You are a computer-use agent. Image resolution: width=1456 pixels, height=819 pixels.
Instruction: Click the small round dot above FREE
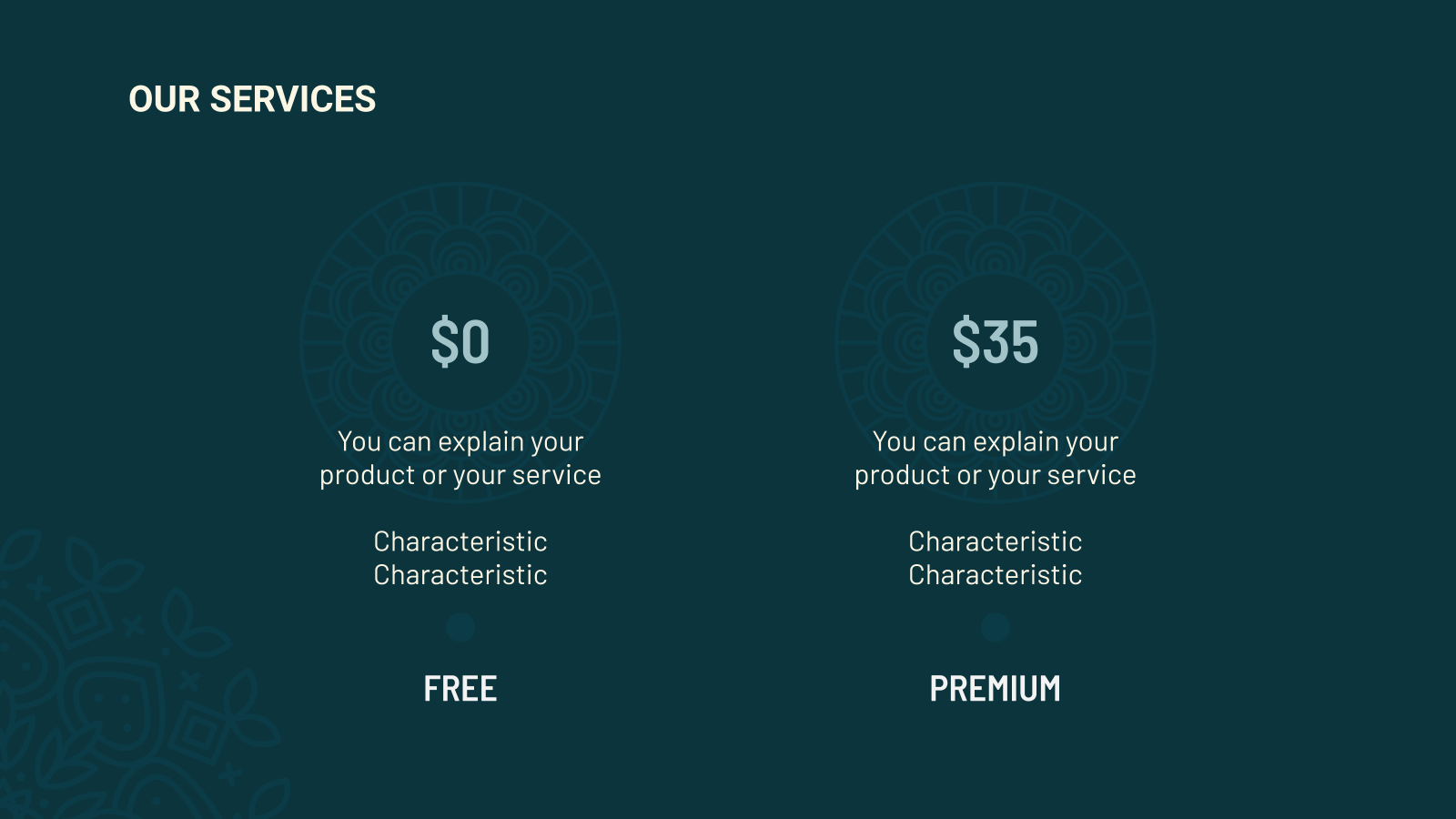point(460,627)
